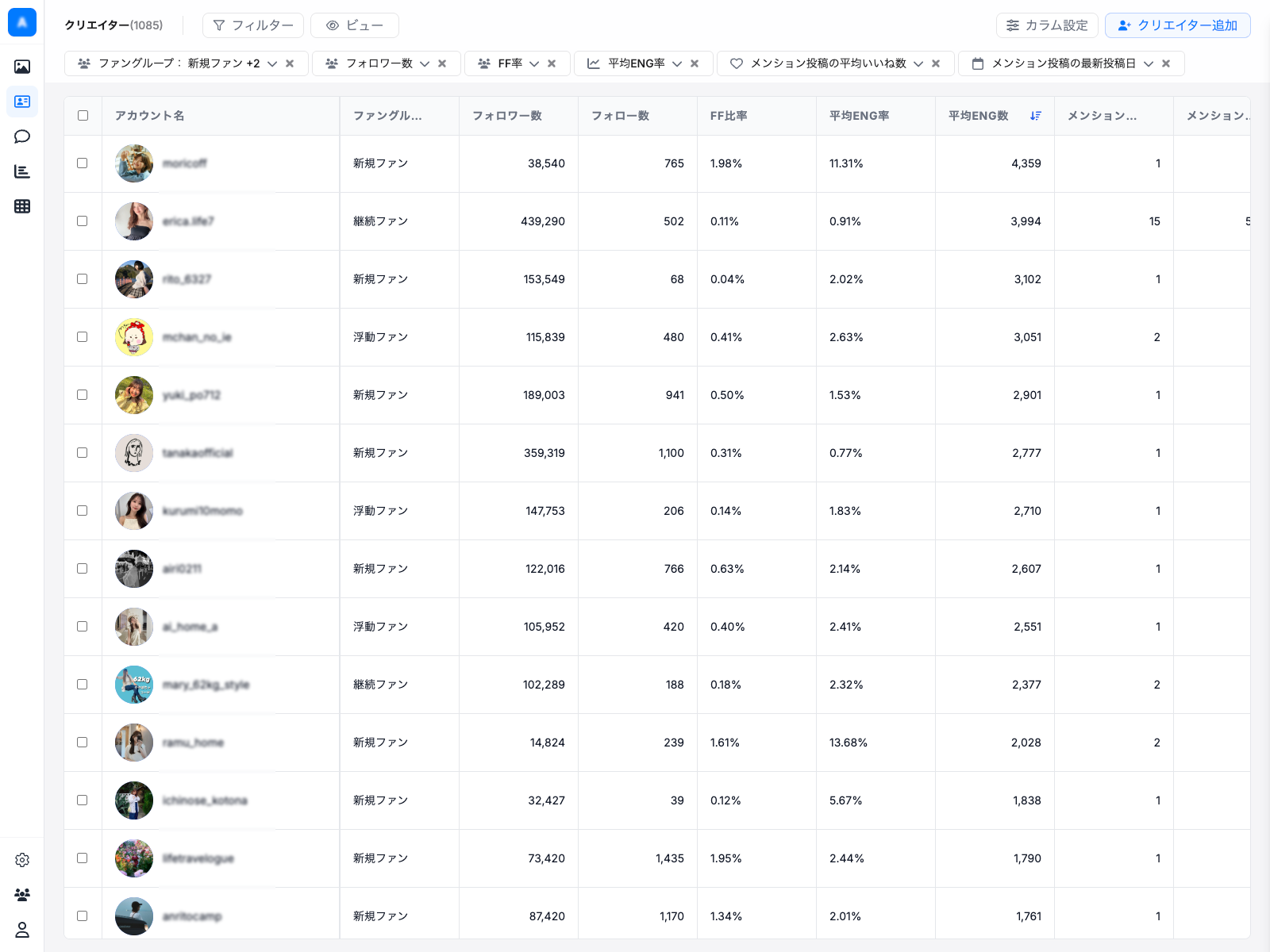
Task: Check the row with 189,003 followers
Action: (83, 395)
